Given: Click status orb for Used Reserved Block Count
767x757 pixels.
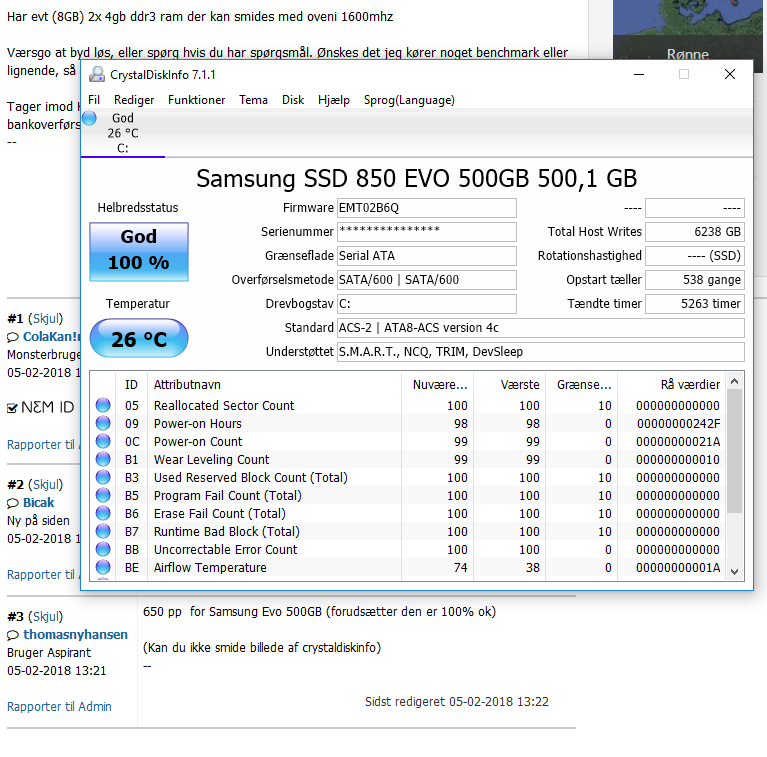Looking at the screenshot, I should [103, 477].
